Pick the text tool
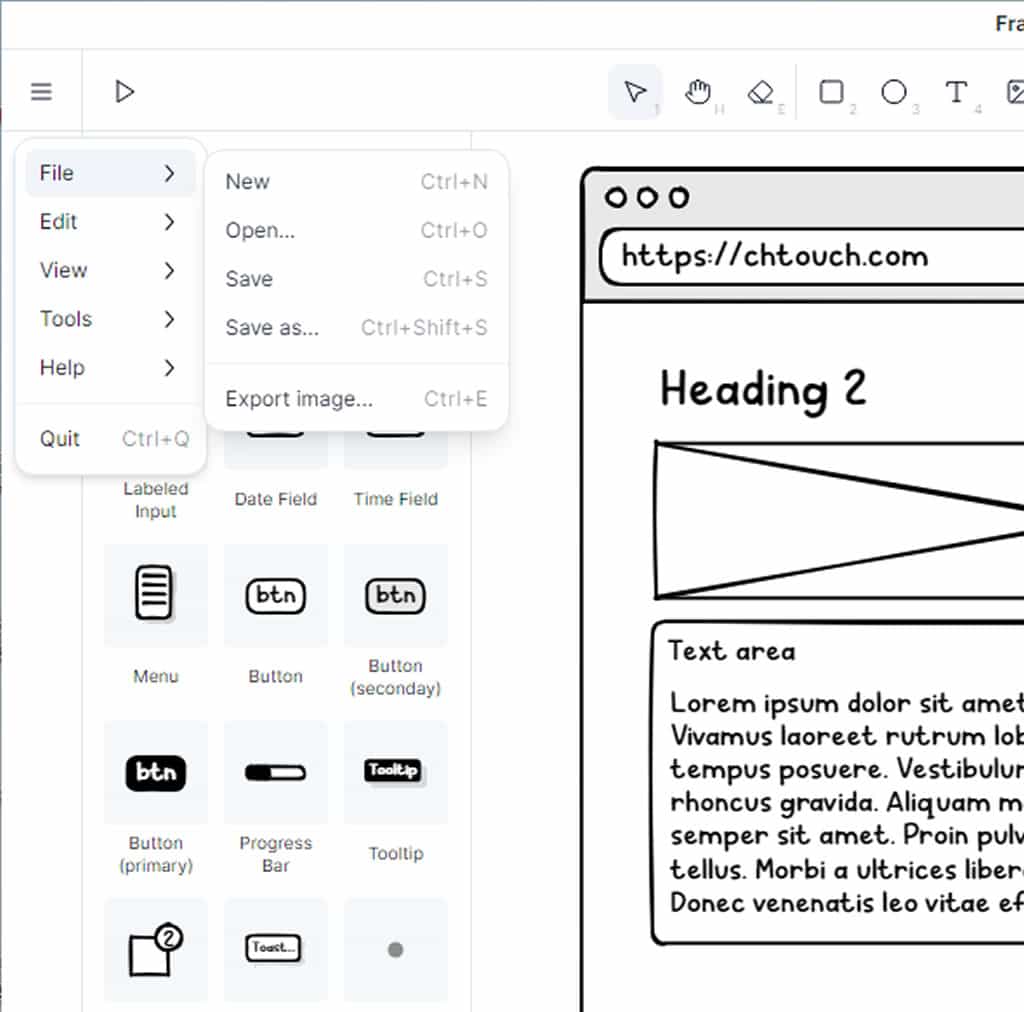Screen dimensions: 1024x1012 (956, 91)
